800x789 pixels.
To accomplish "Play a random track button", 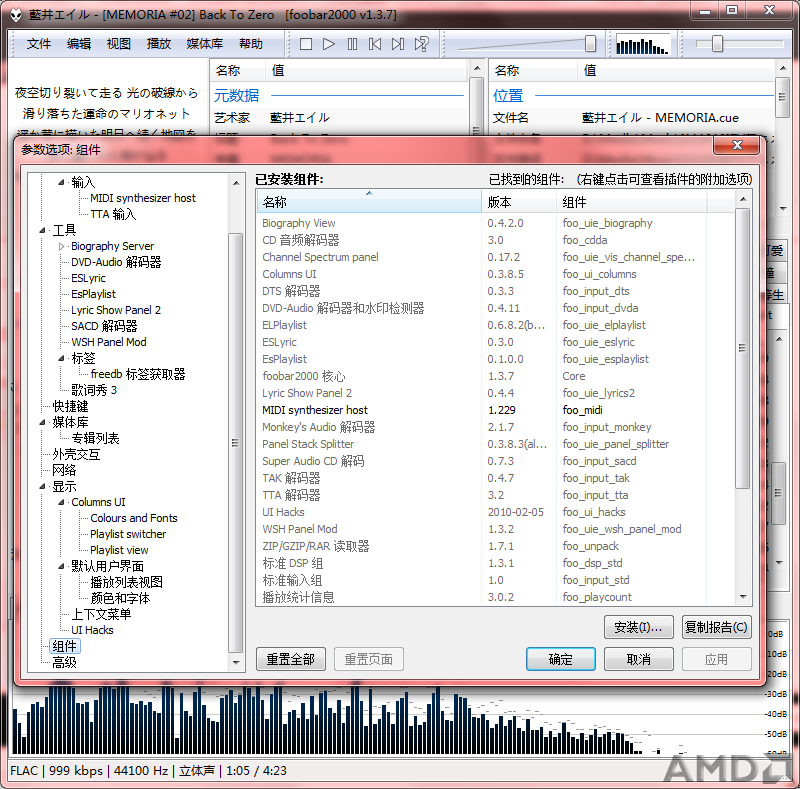I will pos(421,44).
